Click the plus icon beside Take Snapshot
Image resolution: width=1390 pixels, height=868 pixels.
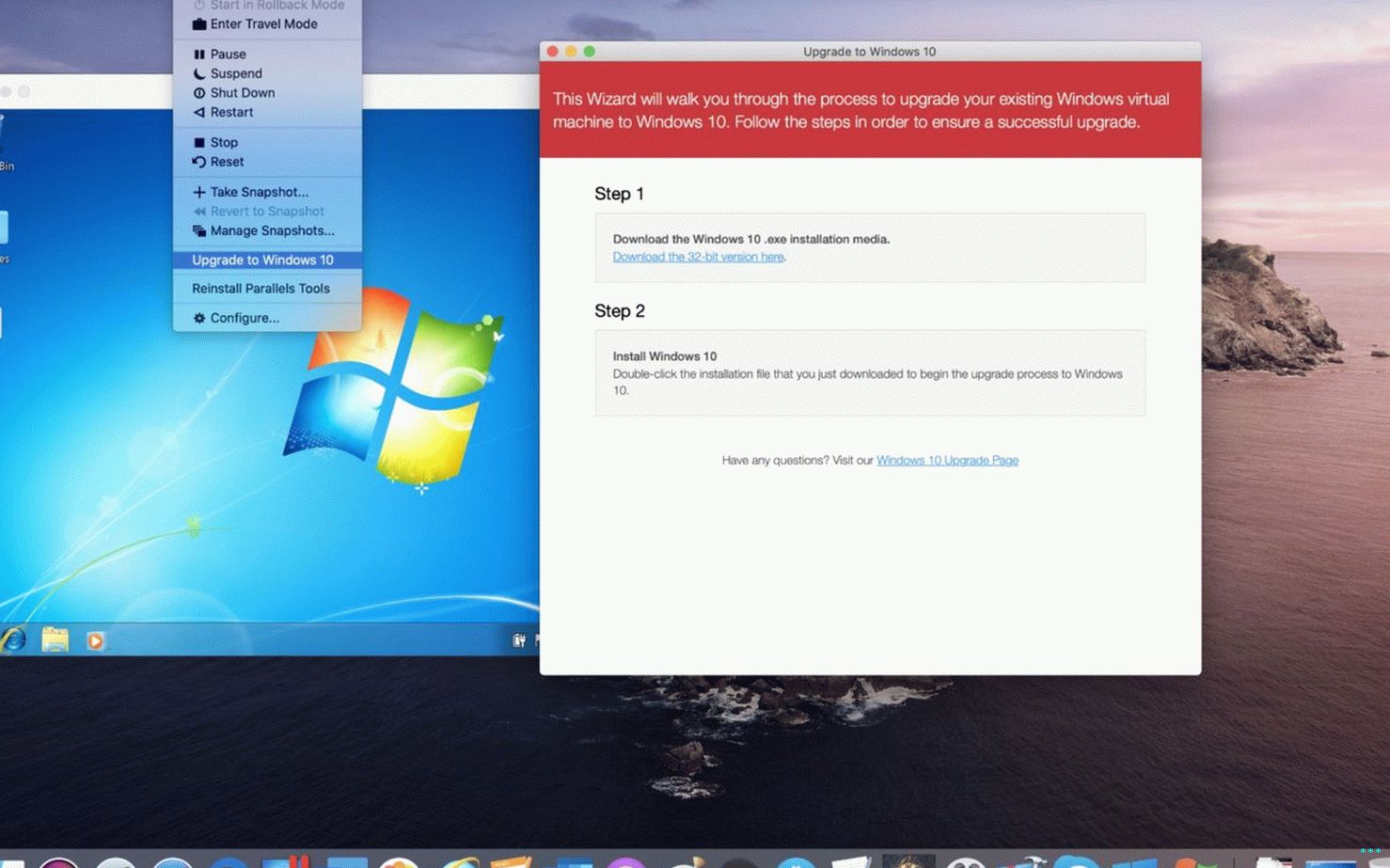pos(199,192)
